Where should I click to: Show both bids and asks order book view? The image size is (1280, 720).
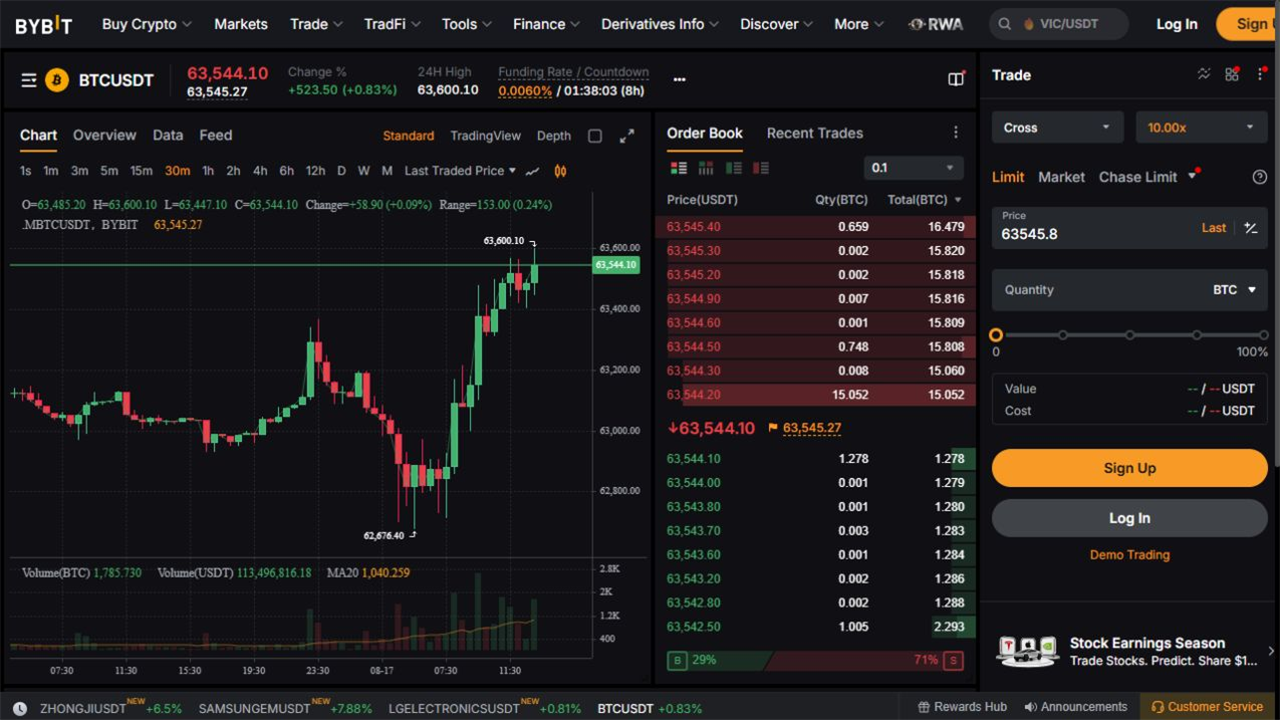point(679,168)
